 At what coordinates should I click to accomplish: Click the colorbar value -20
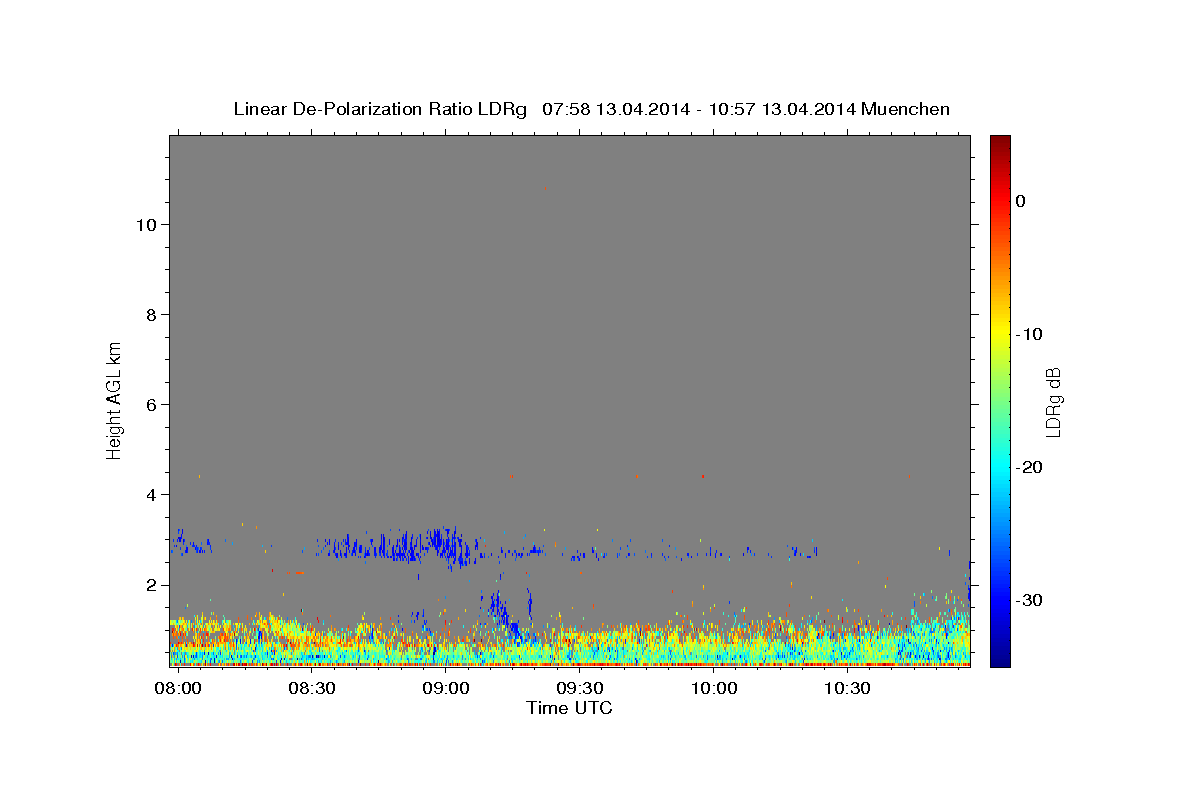coord(1029,467)
